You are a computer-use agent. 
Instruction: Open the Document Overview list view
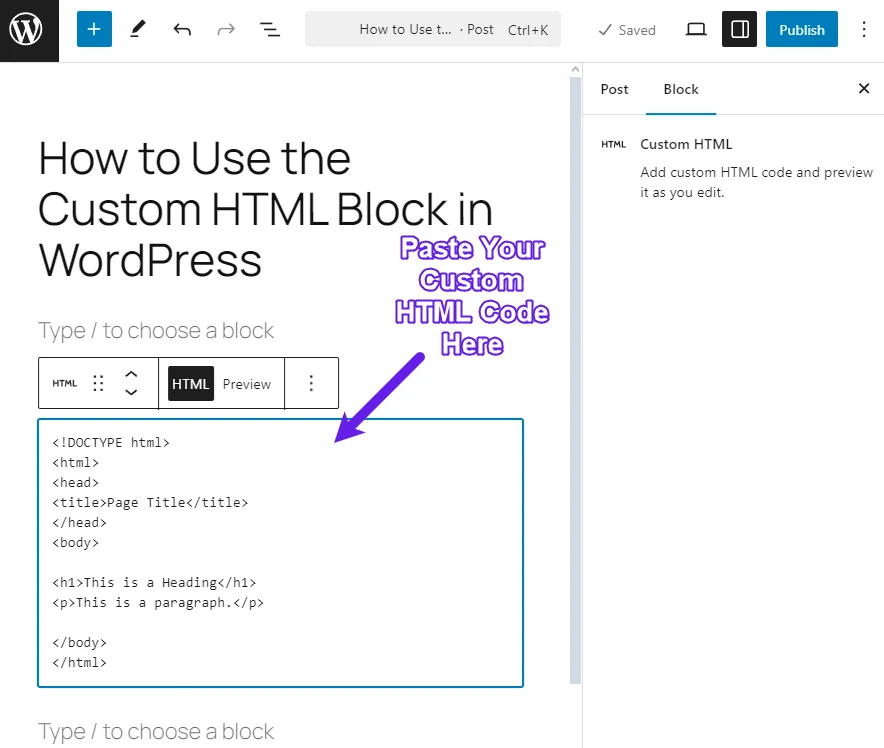coord(269,29)
